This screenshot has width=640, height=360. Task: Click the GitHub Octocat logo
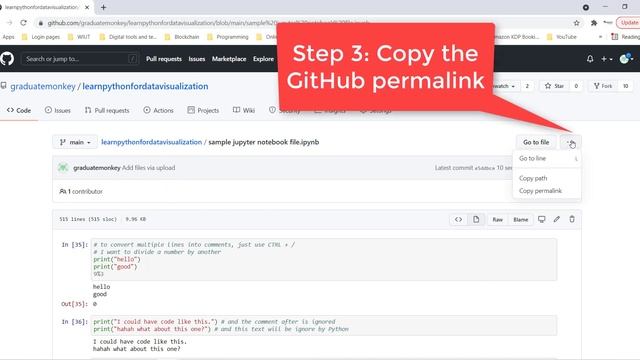click(x=7, y=59)
